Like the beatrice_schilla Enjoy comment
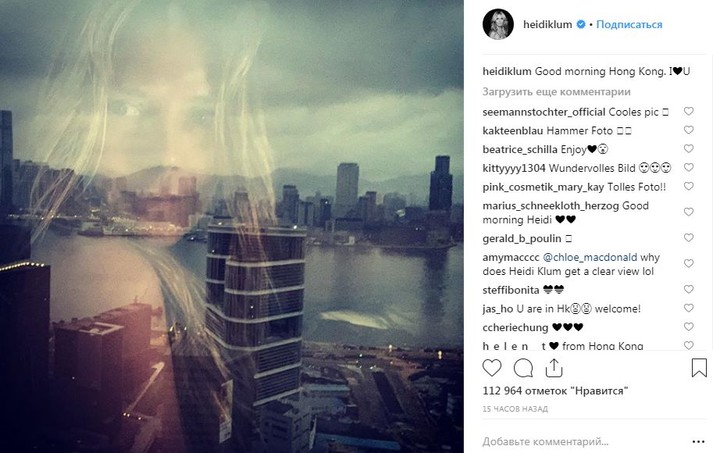Image resolution: width=713 pixels, height=453 pixels. point(689,149)
